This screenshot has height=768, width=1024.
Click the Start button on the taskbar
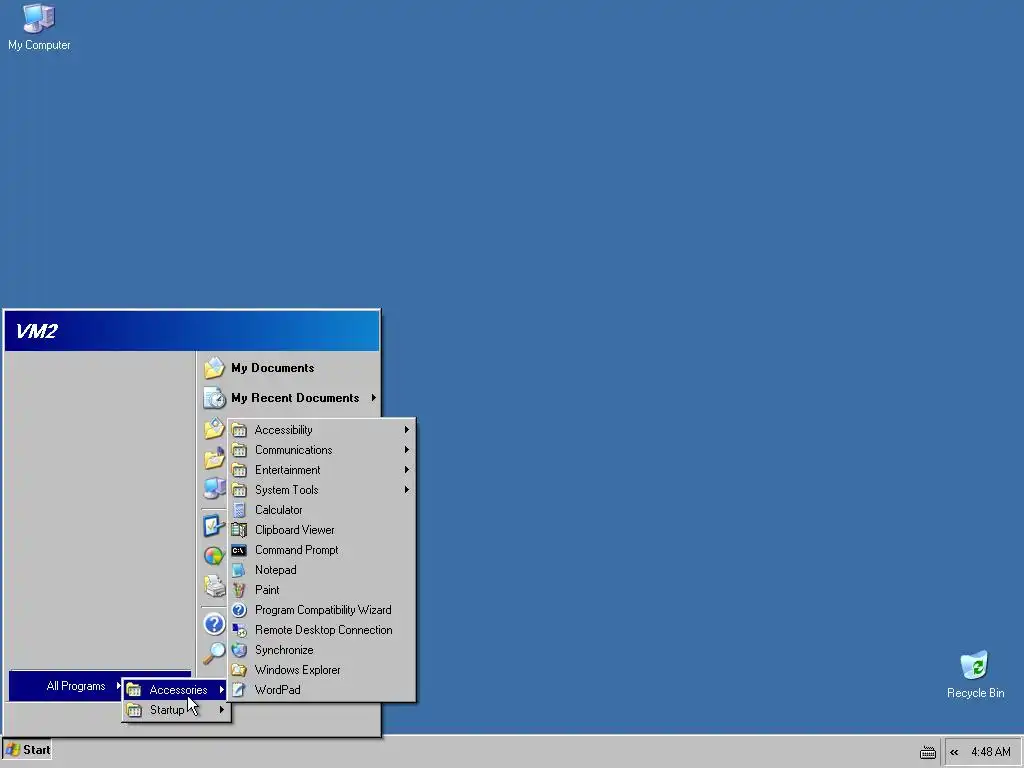(x=27, y=750)
